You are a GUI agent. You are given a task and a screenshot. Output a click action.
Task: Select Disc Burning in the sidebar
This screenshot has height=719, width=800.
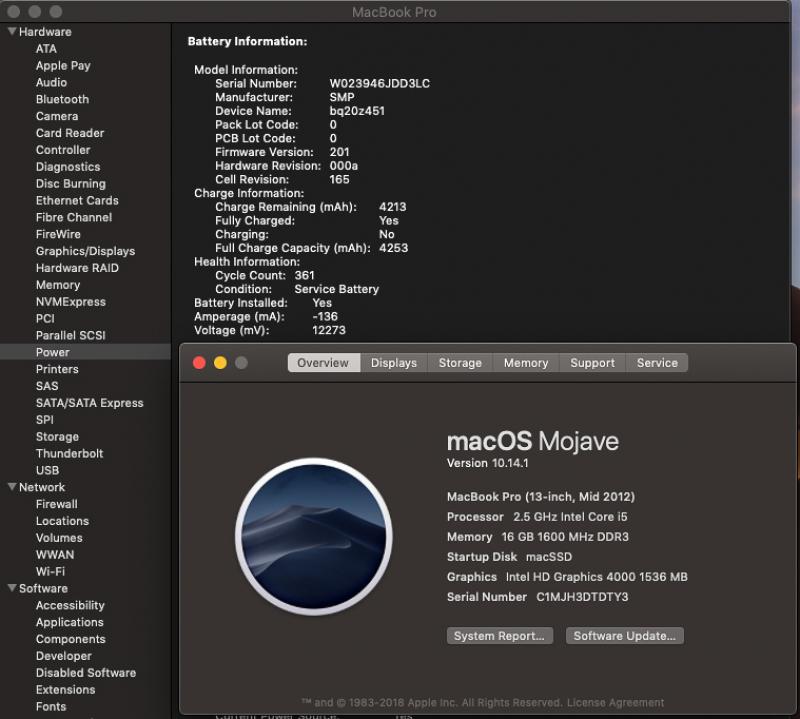71,184
